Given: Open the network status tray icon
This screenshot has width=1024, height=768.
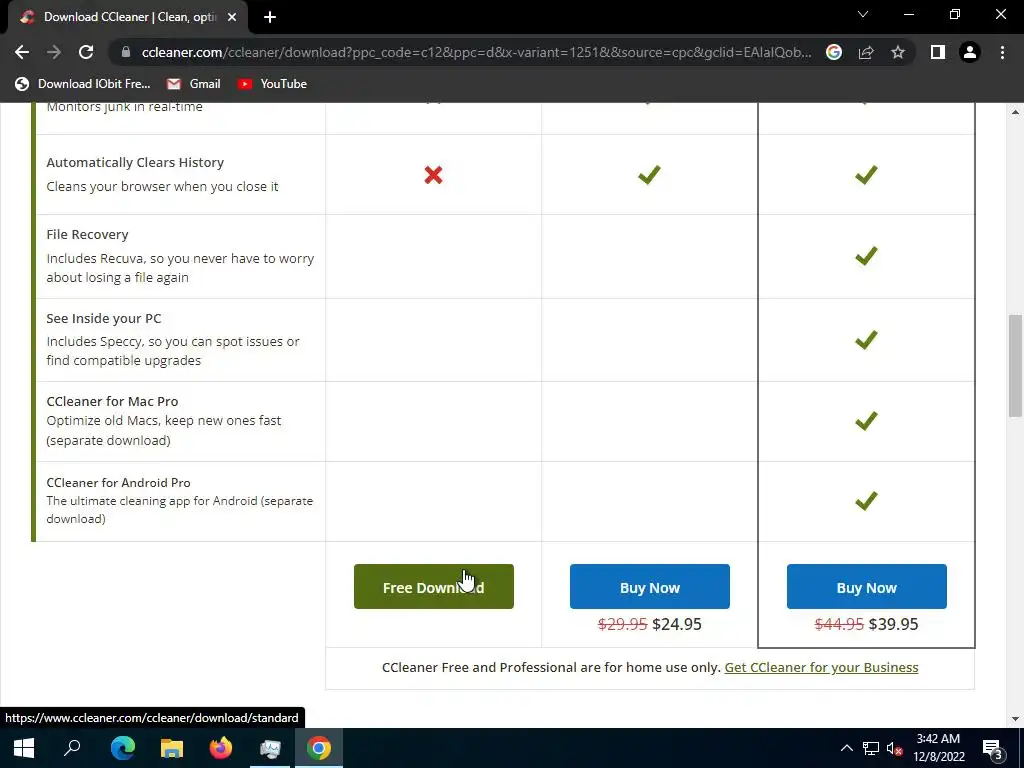Looking at the screenshot, I should [x=871, y=748].
